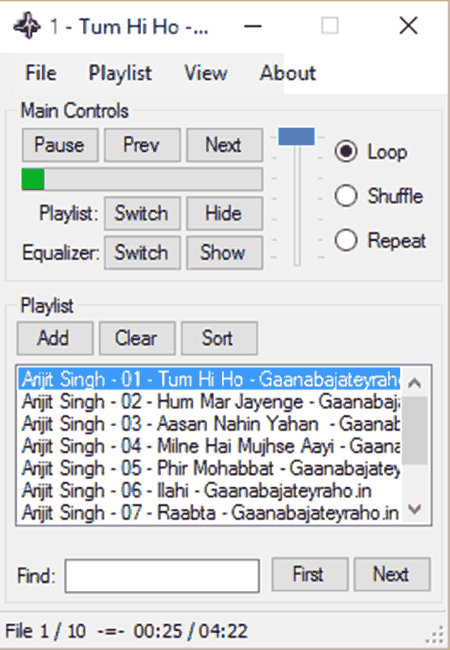This screenshot has width=450, height=650.
Task: Pause the current song
Action: pyautogui.click(x=60, y=145)
